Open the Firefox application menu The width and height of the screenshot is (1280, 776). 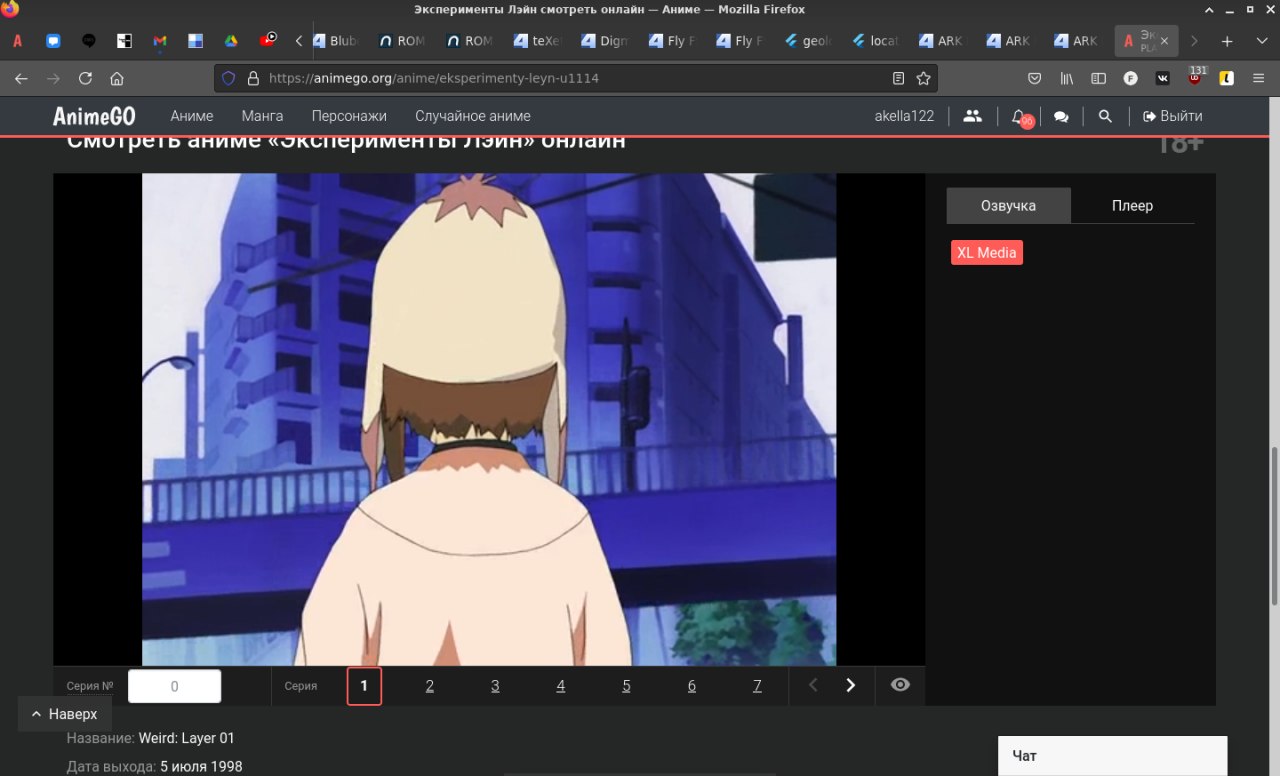pos(1258,78)
